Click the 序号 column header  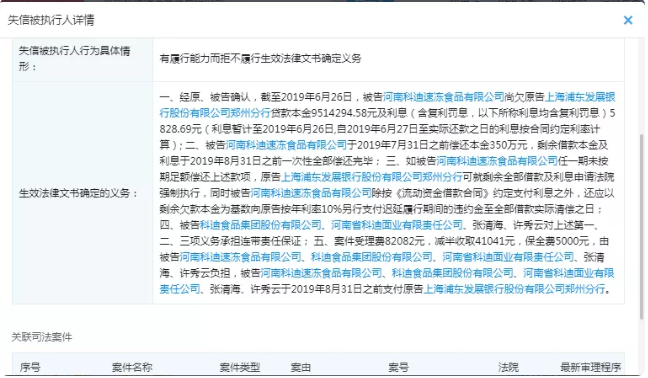pyautogui.click(x=30, y=367)
